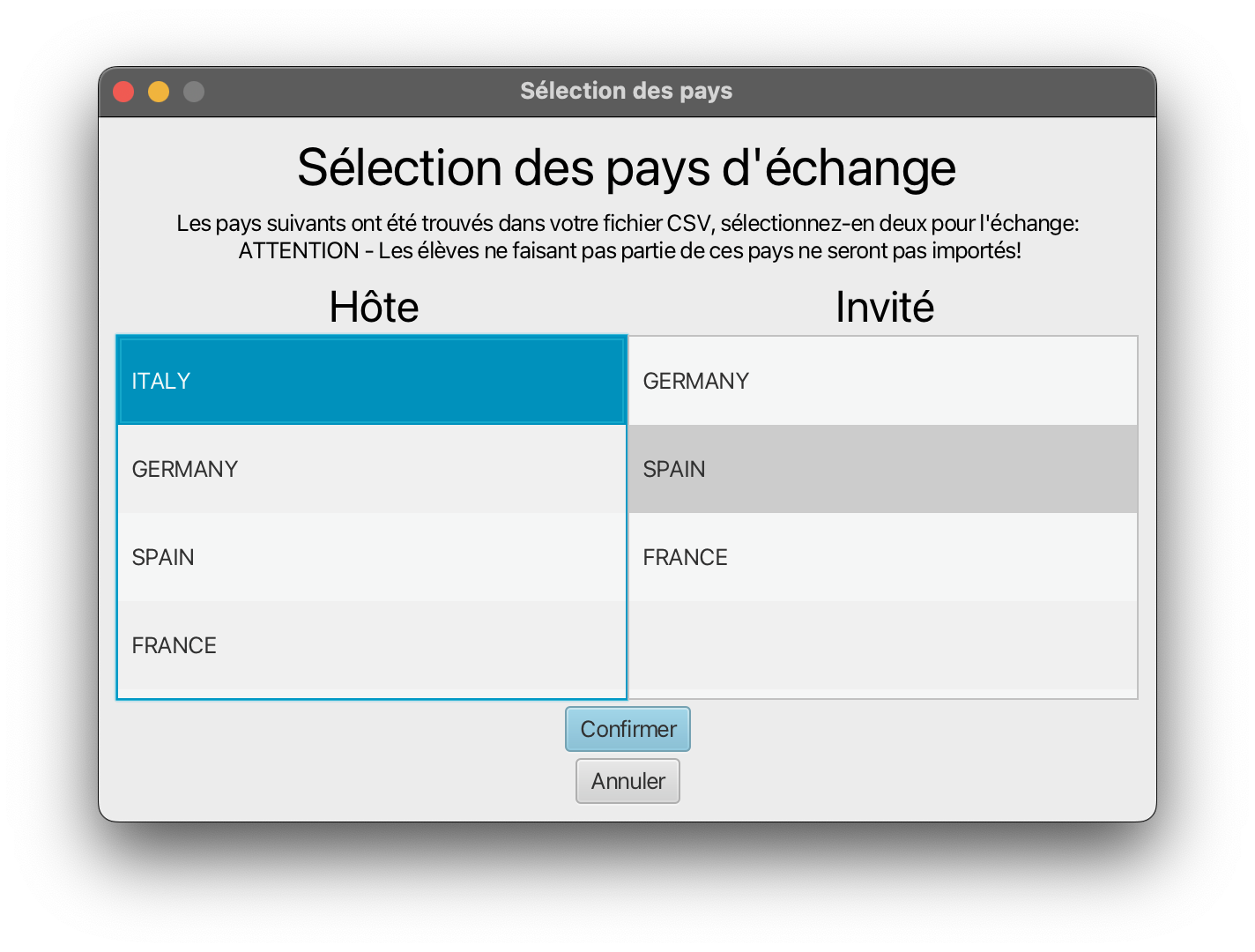Click inside the Hôte list border
1255x952 pixels.
tap(371, 512)
